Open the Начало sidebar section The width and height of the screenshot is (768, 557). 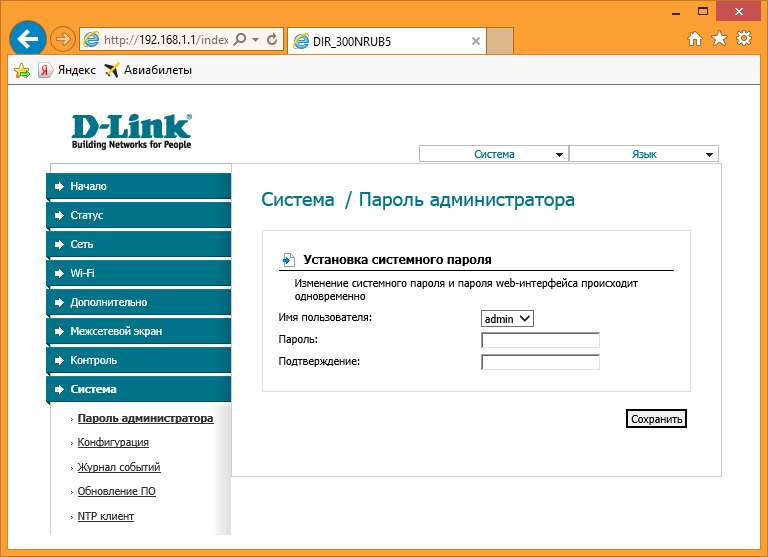tap(139, 186)
